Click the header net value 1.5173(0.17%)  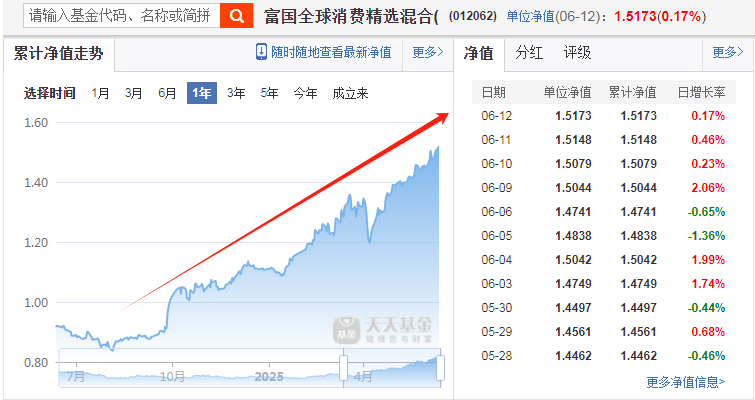(660, 17)
